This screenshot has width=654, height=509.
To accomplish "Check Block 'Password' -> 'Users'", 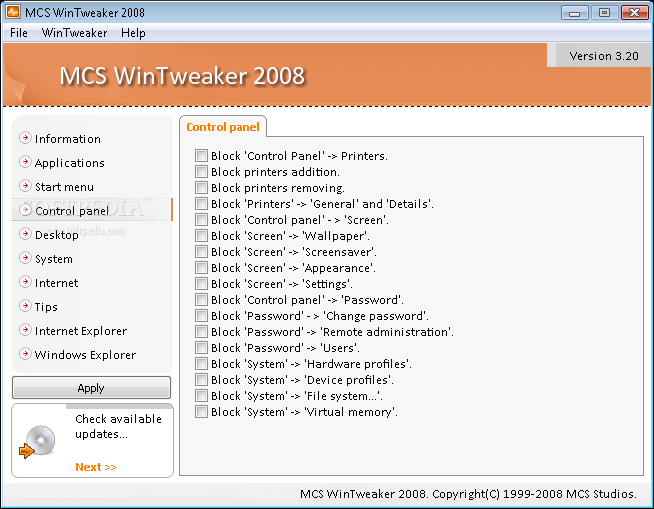I will point(201,348).
